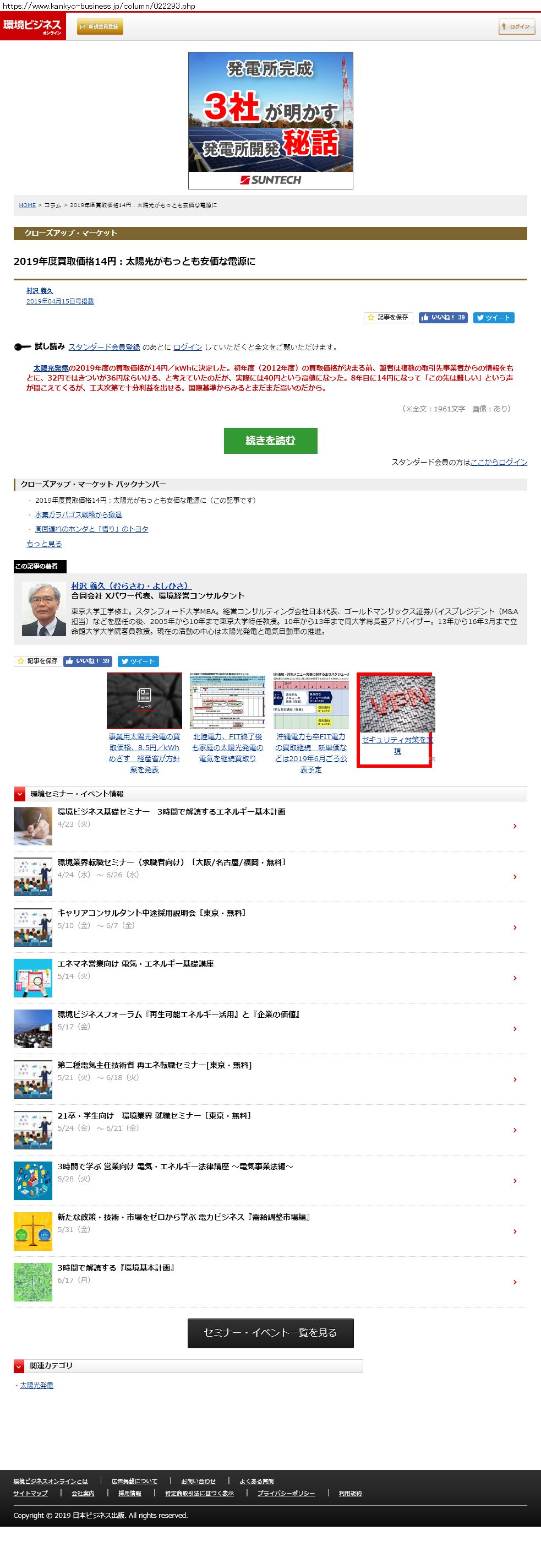The image size is (541, 1568).
Task: Click もっと見る under back numbers
Action: pyautogui.click(x=44, y=544)
